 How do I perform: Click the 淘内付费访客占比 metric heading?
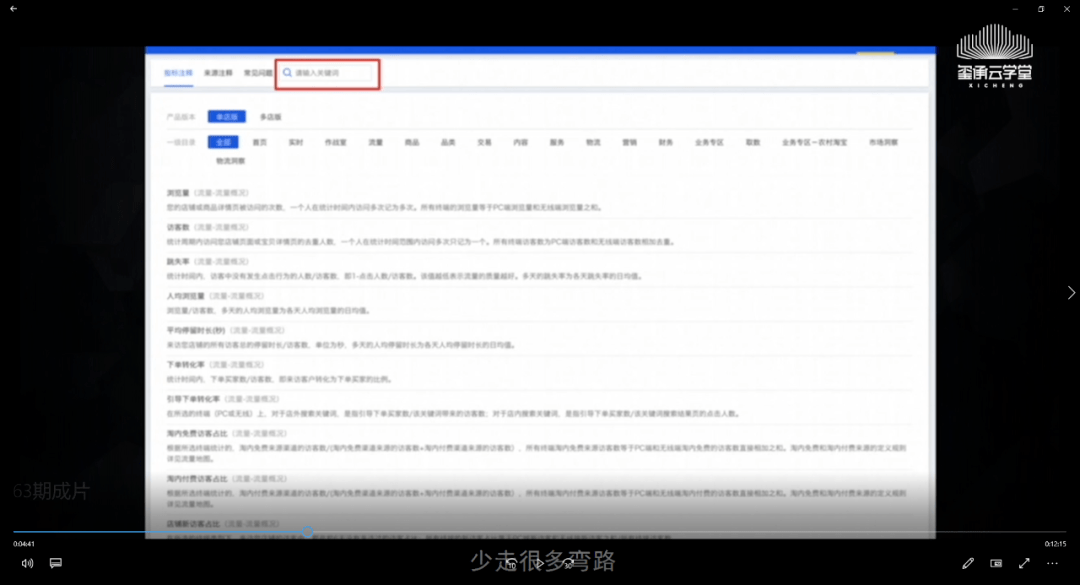[x=196, y=478]
